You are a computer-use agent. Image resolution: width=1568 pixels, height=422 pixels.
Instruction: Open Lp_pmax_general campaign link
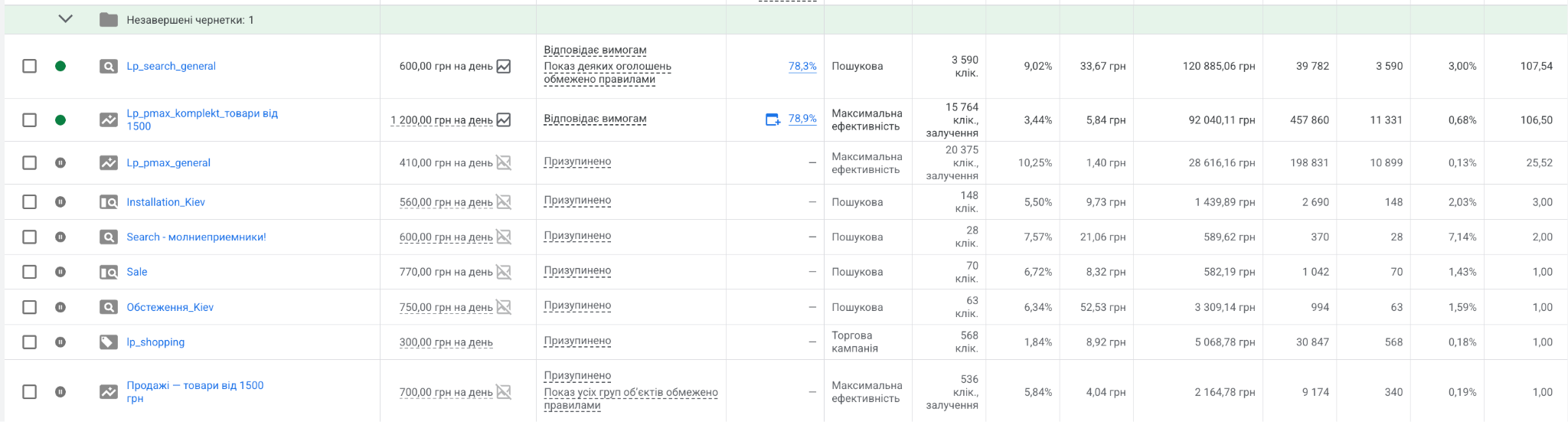[x=168, y=162]
